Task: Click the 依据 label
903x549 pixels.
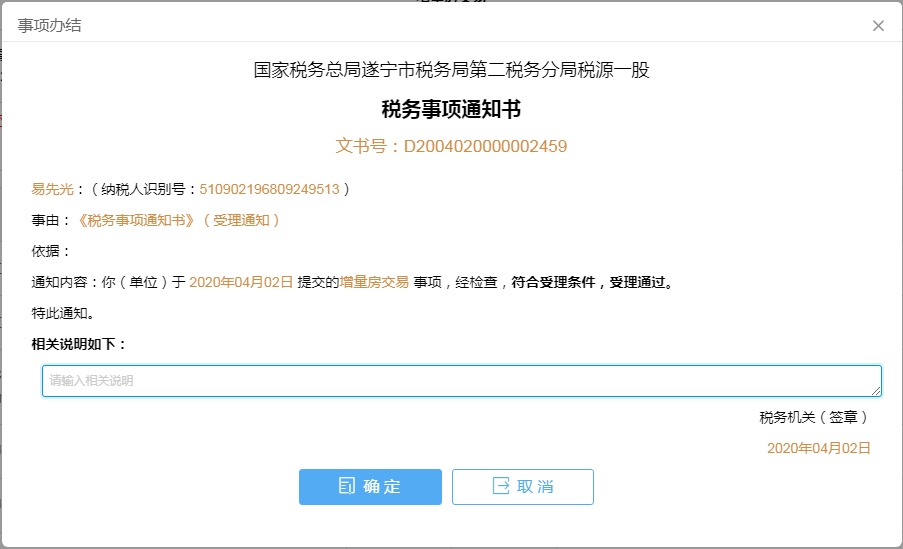Action: pyautogui.click(x=50, y=251)
